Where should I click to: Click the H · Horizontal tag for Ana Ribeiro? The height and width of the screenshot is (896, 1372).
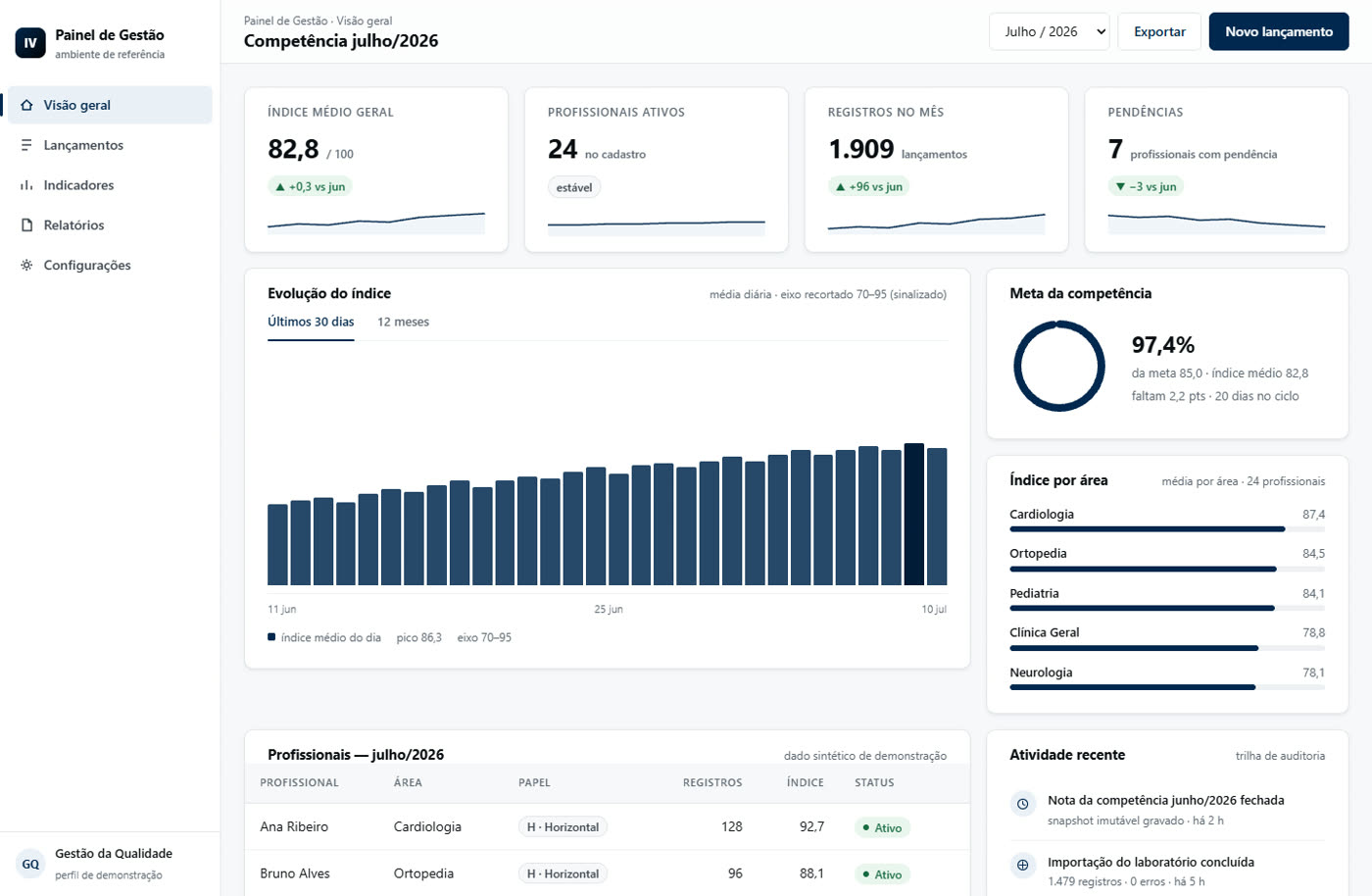click(x=563, y=827)
